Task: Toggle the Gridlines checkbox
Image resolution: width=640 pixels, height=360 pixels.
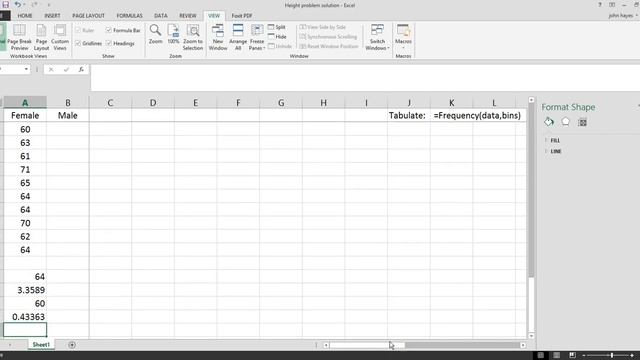Action: pos(78,43)
